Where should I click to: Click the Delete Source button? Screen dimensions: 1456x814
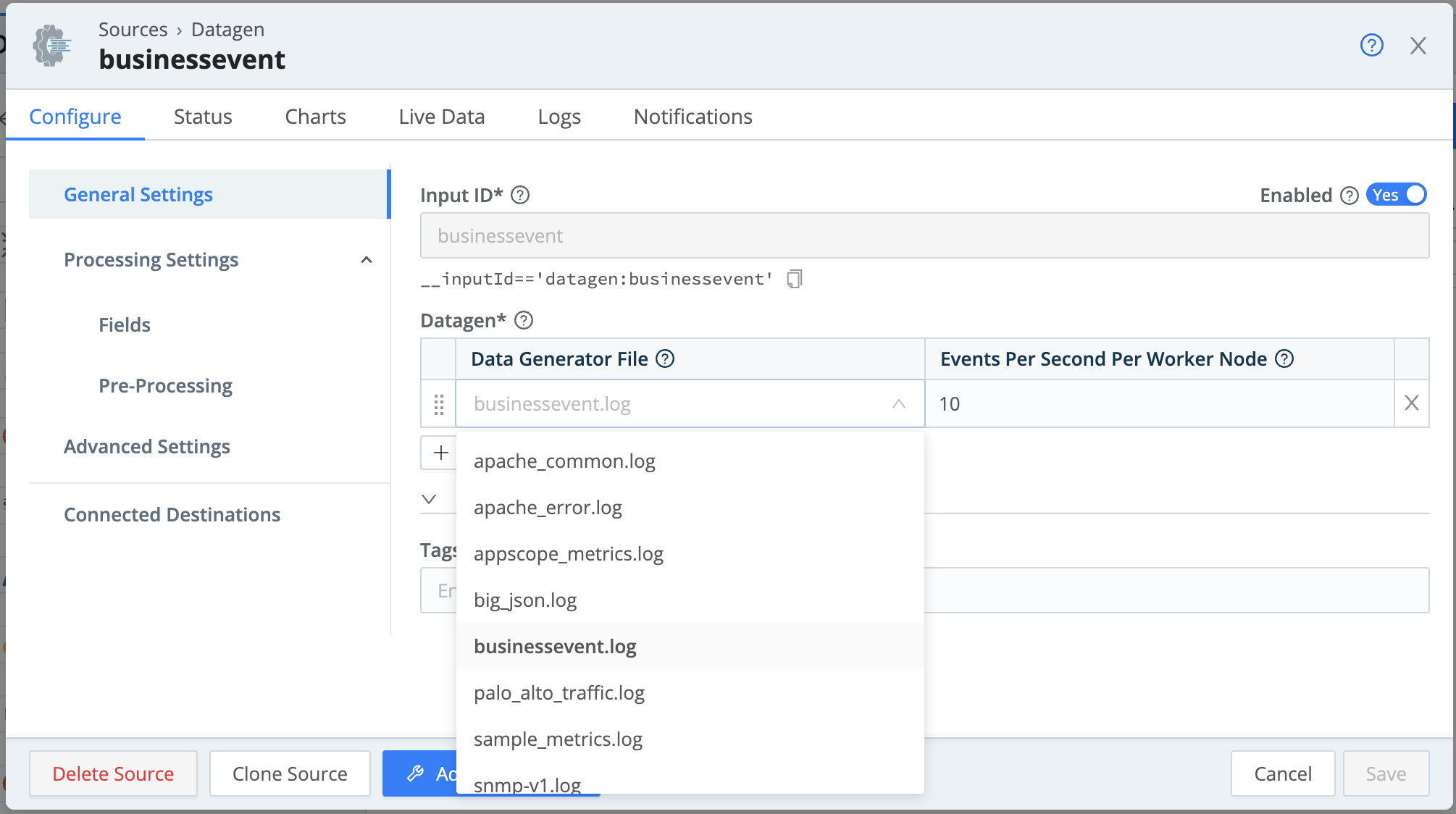click(112, 773)
